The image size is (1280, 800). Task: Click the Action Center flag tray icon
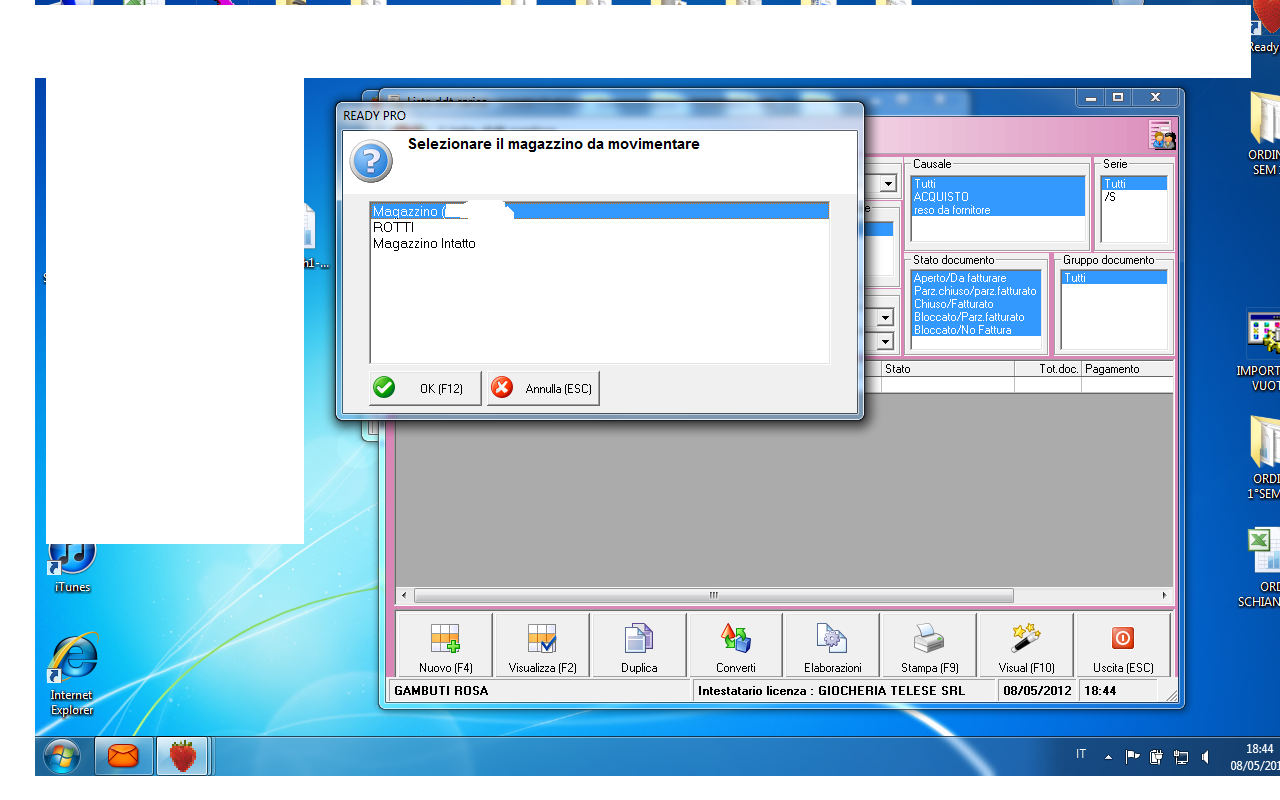coord(1133,757)
